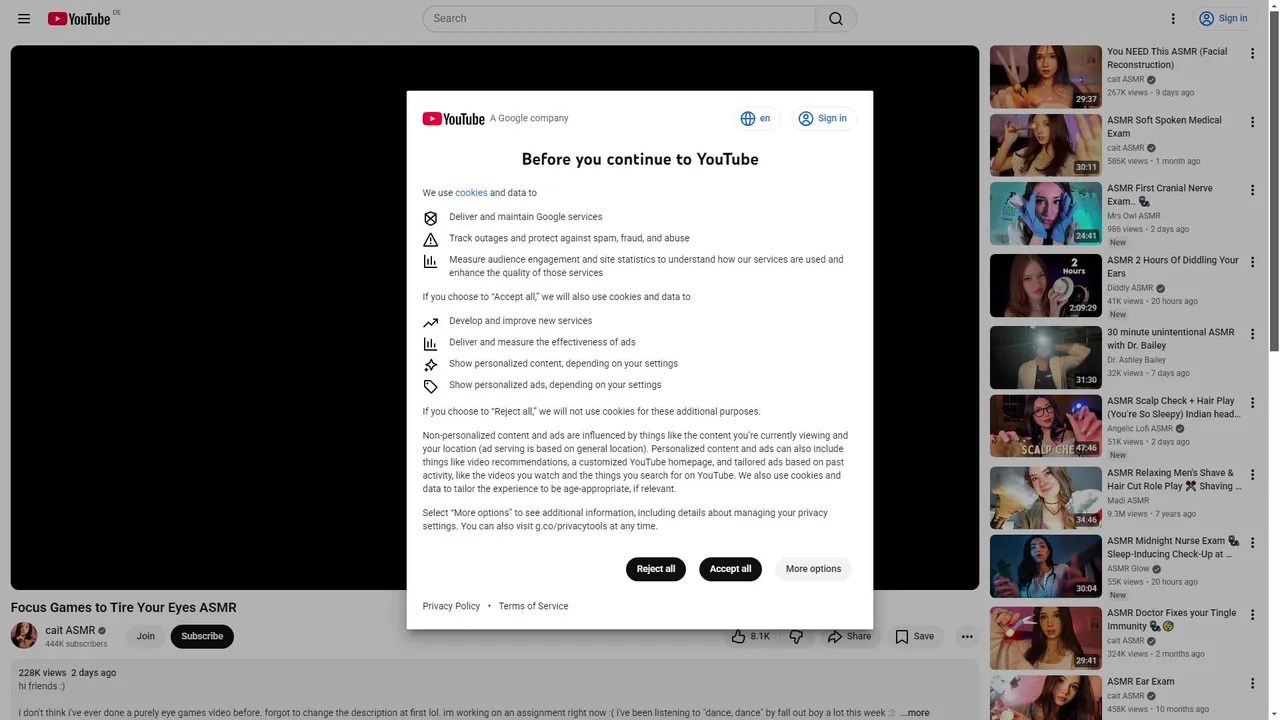The height and width of the screenshot is (720, 1280).
Task: Open 'ASMR First Cranial Nerve Exam' thumbnail
Action: coord(1045,213)
